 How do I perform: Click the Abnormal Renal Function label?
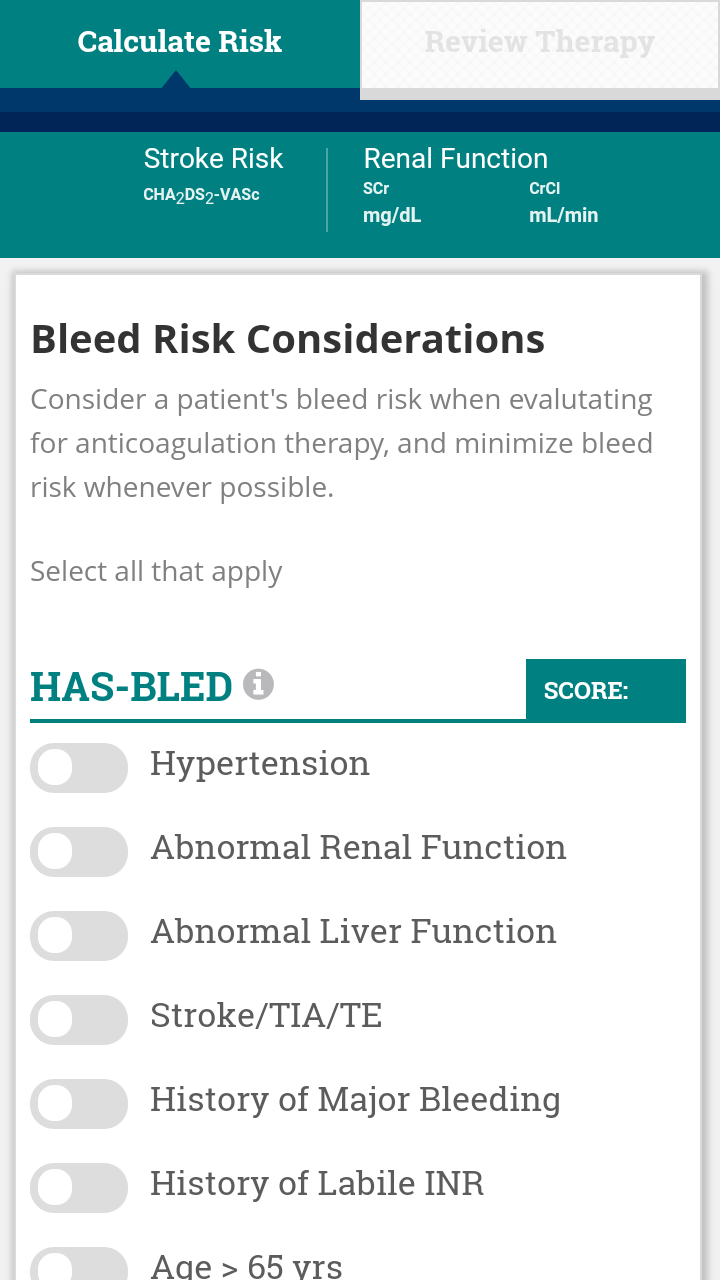pos(358,848)
